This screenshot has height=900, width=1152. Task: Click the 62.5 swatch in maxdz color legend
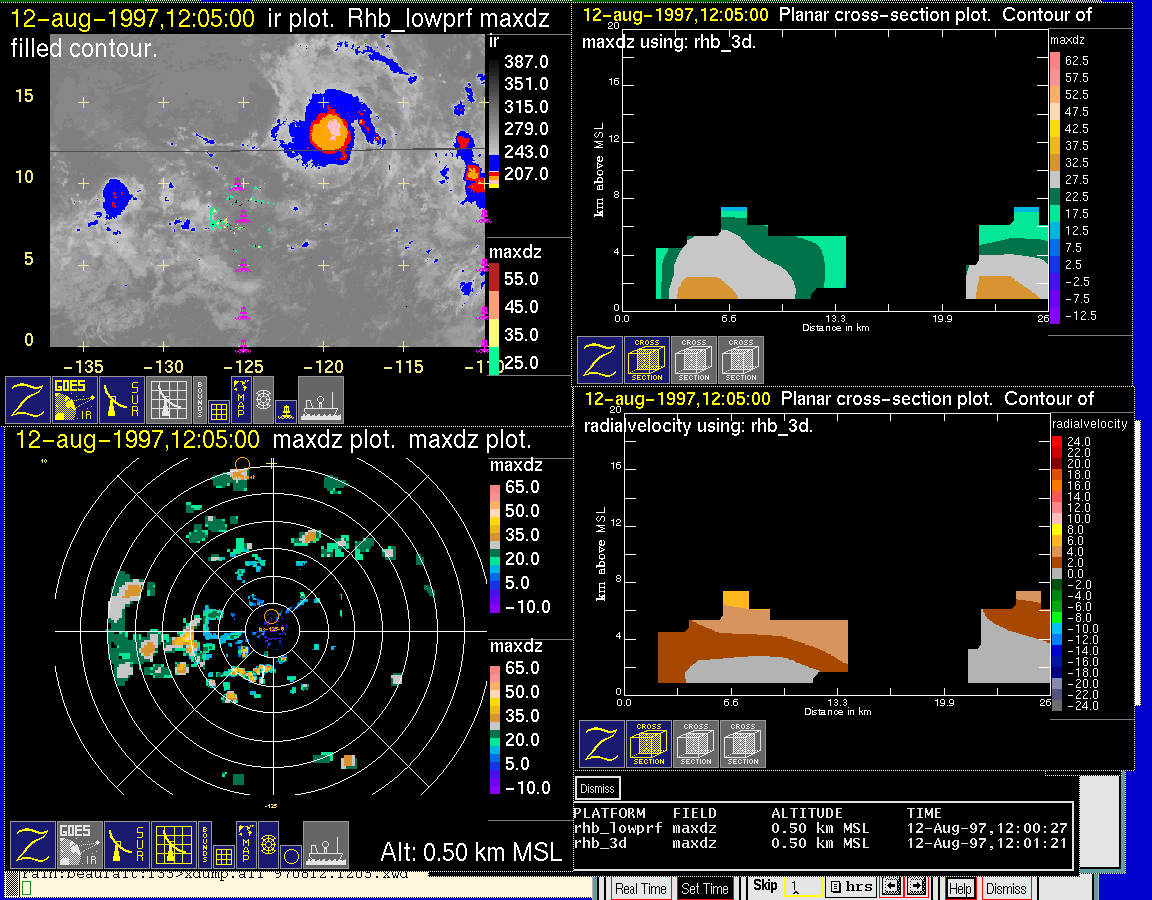click(x=1054, y=61)
